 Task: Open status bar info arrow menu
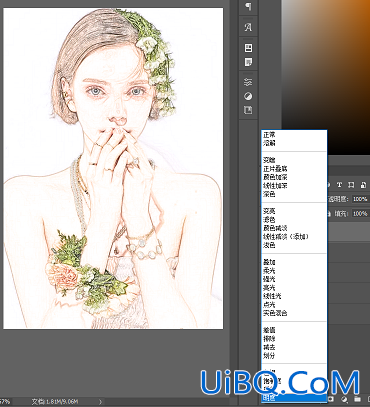(x=100, y=402)
